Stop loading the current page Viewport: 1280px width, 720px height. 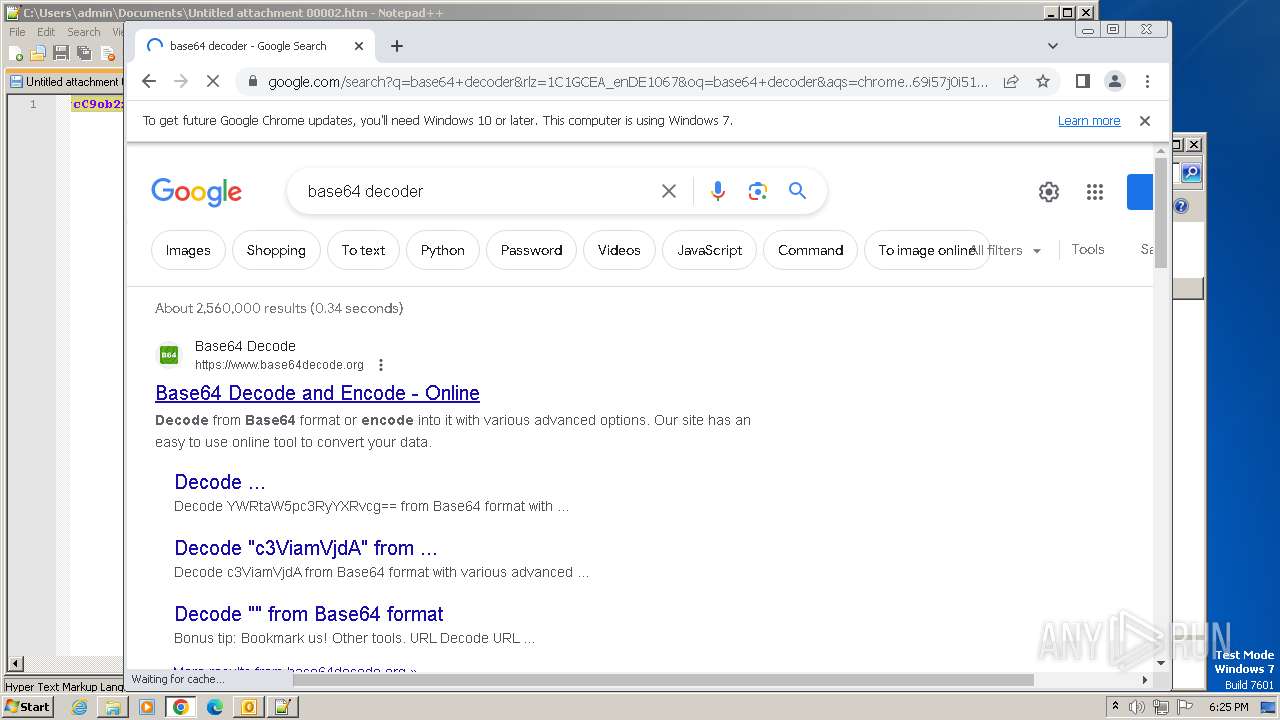click(212, 81)
